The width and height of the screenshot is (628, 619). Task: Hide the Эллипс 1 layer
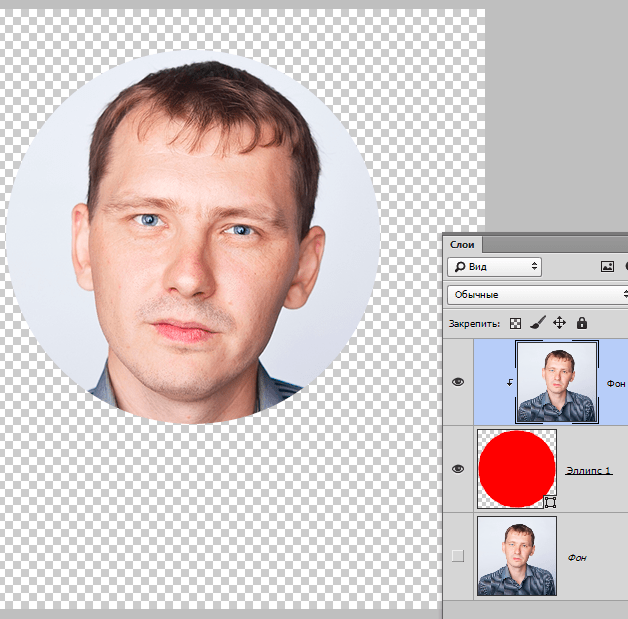point(458,469)
